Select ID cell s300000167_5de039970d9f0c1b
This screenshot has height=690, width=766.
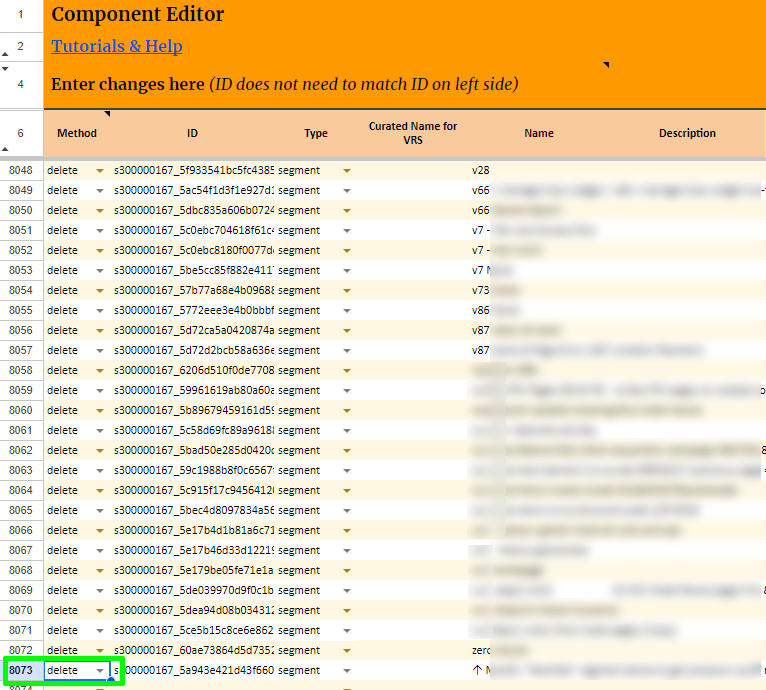(x=193, y=590)
